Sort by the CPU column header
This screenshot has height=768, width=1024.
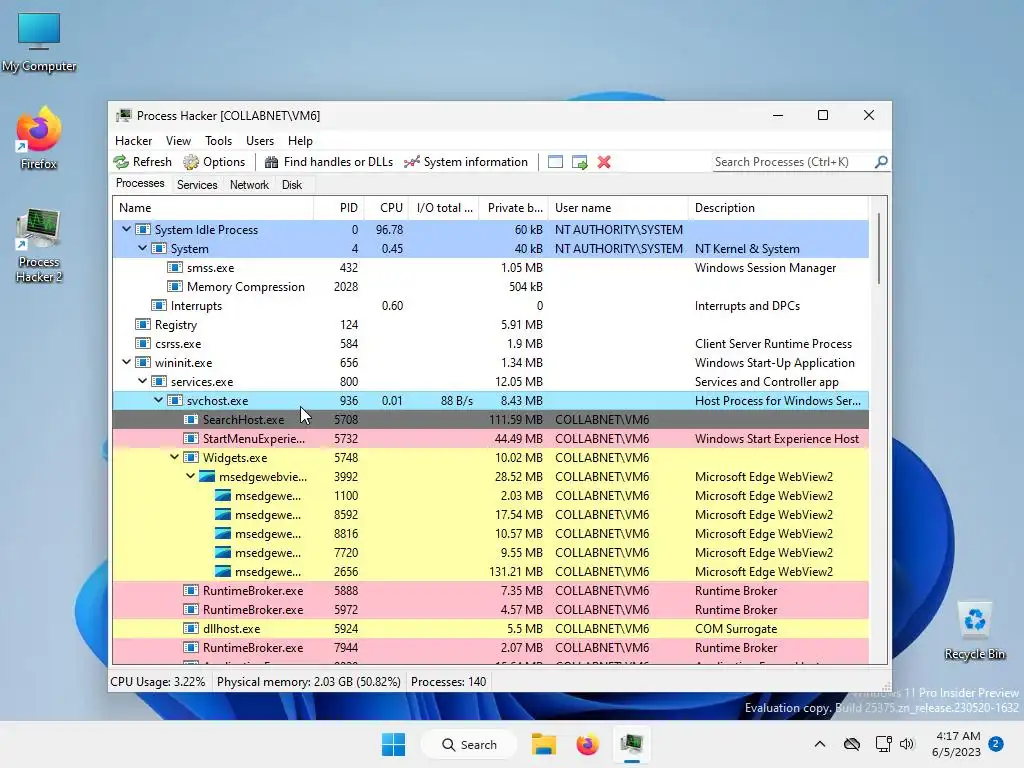coord(387,208)
